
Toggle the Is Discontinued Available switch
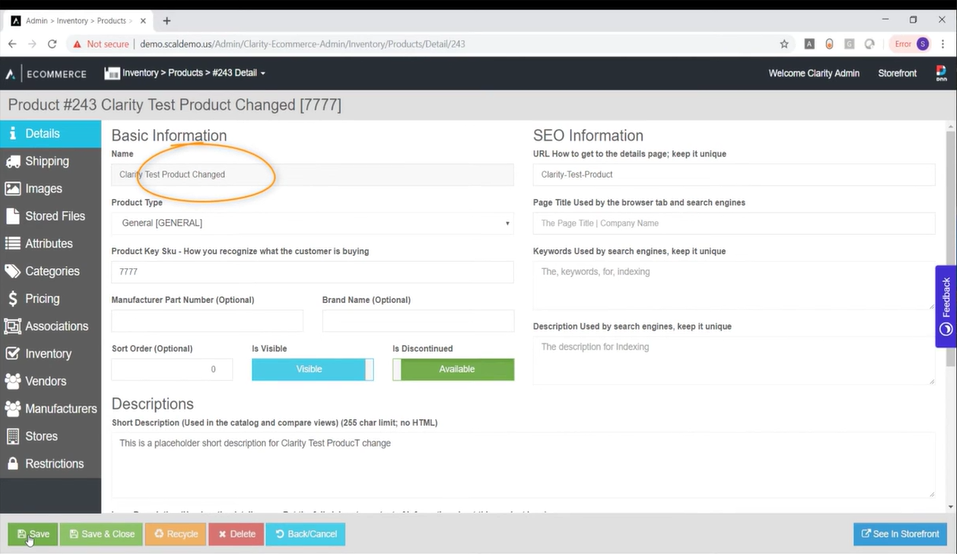[453, 369]
